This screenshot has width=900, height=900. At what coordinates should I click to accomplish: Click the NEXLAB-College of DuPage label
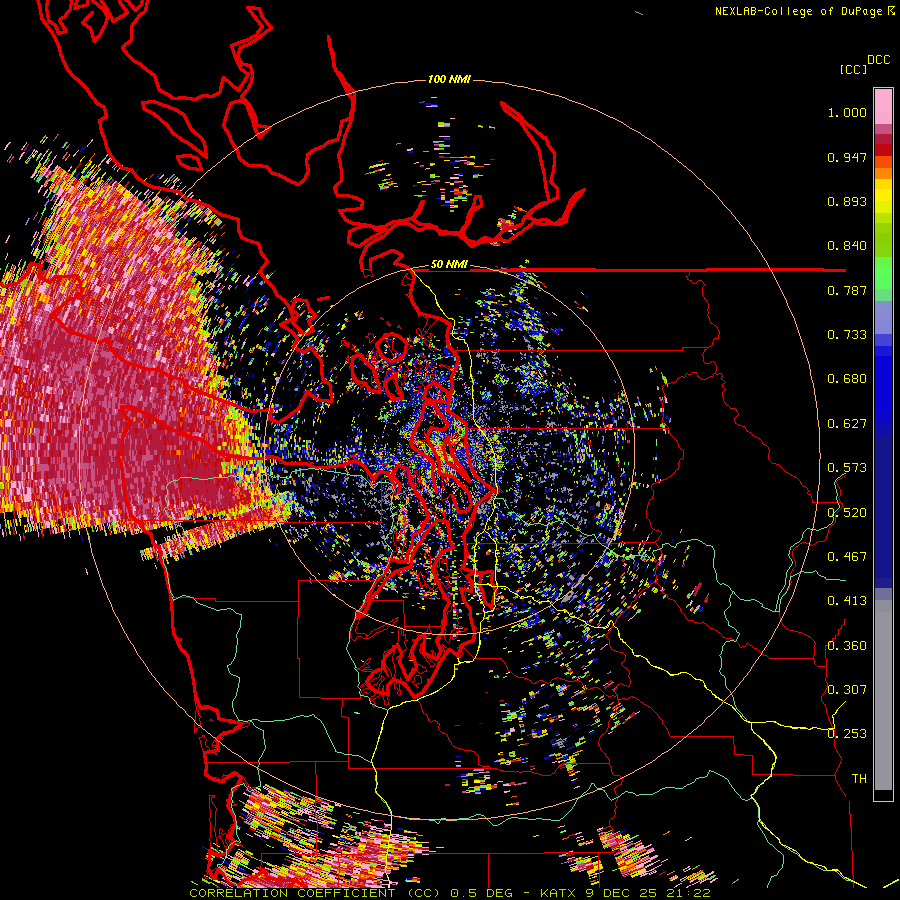799,11
